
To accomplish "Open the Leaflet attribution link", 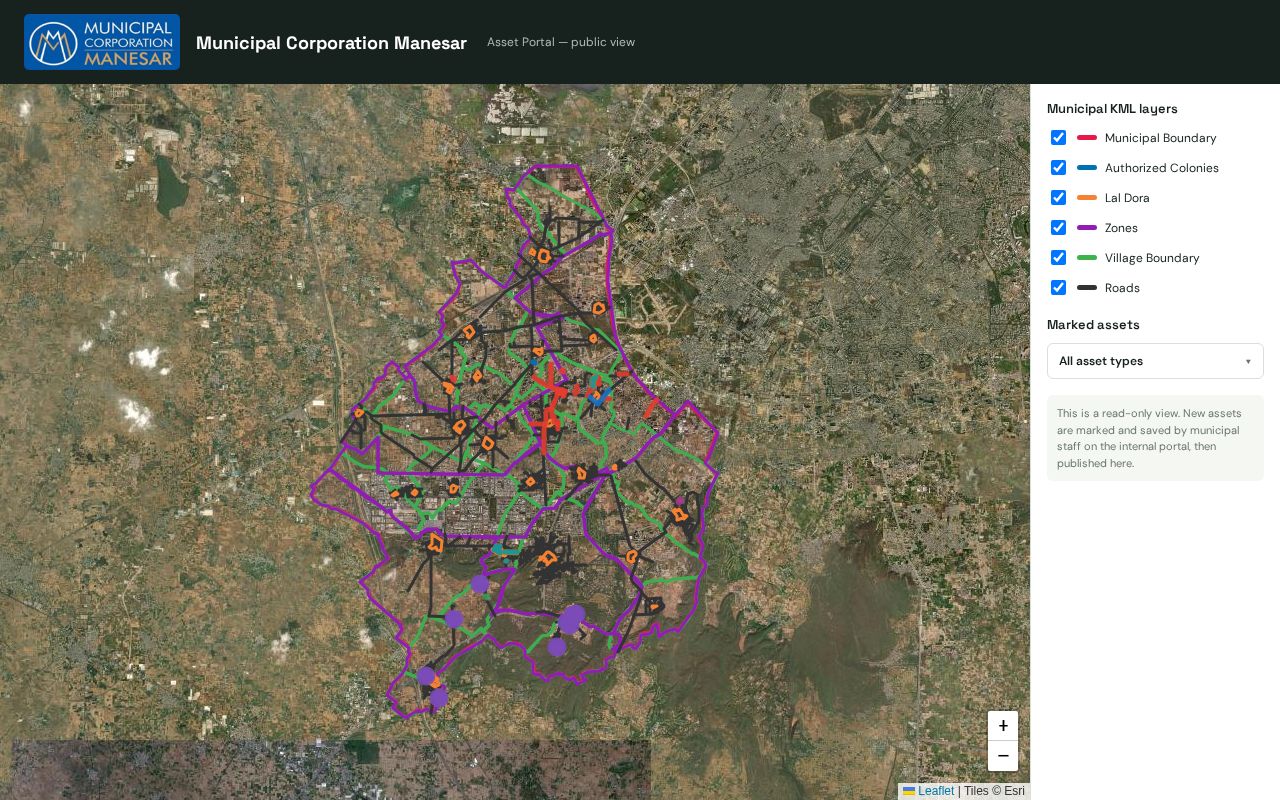I will [x=928, y=791].
